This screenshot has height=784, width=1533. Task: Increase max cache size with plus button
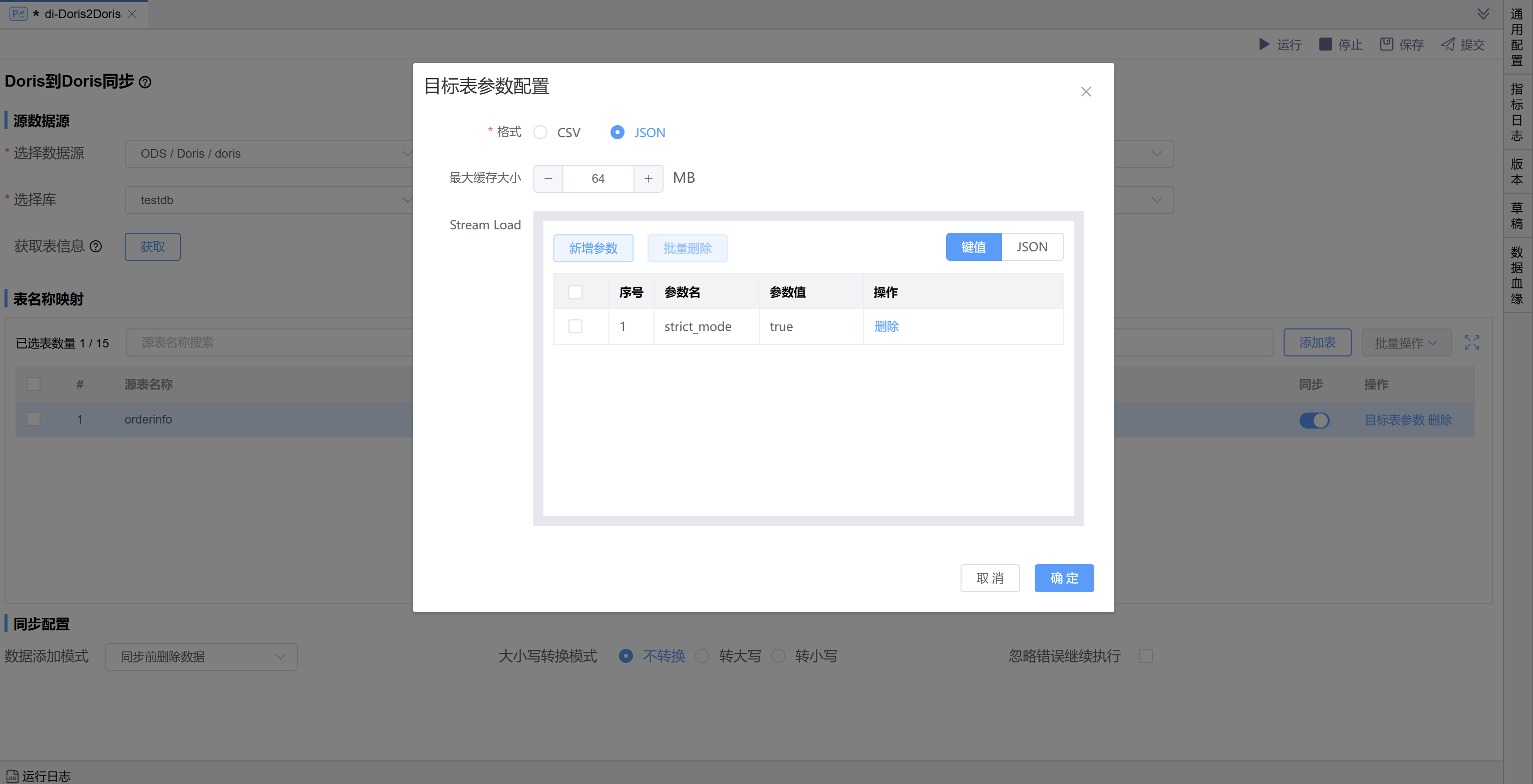(648, 178)
